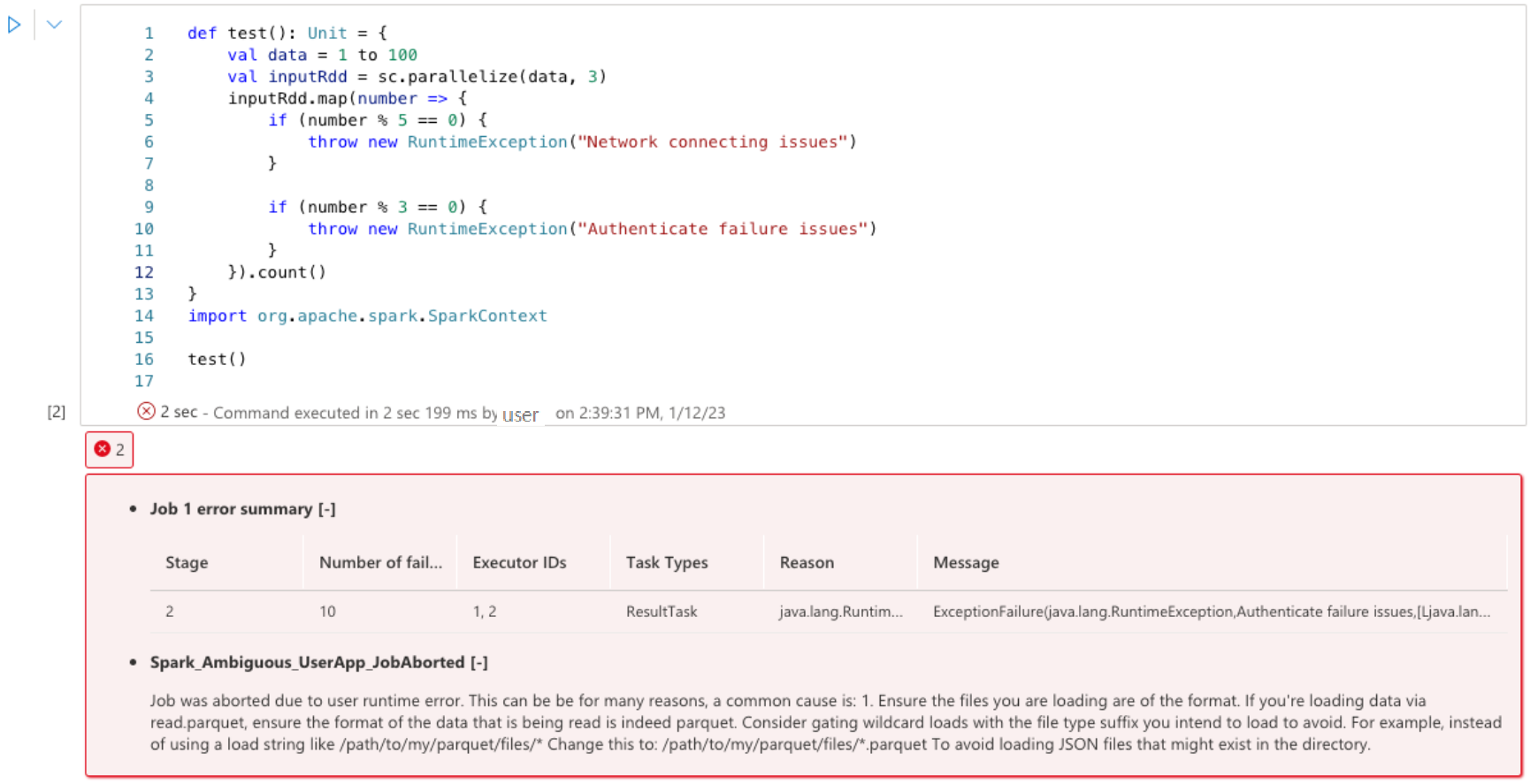Click the Executor IDs column header

click(x=519, y=563)
